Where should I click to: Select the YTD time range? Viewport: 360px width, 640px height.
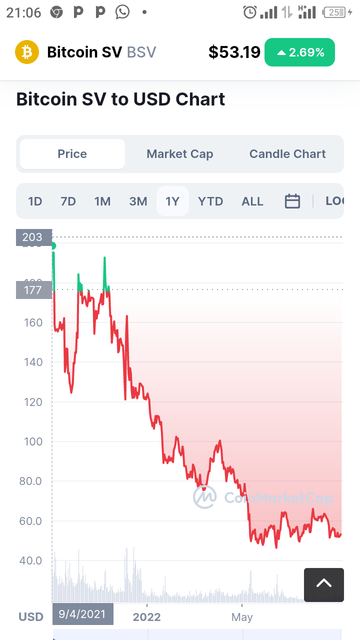[x=211, y=201]
